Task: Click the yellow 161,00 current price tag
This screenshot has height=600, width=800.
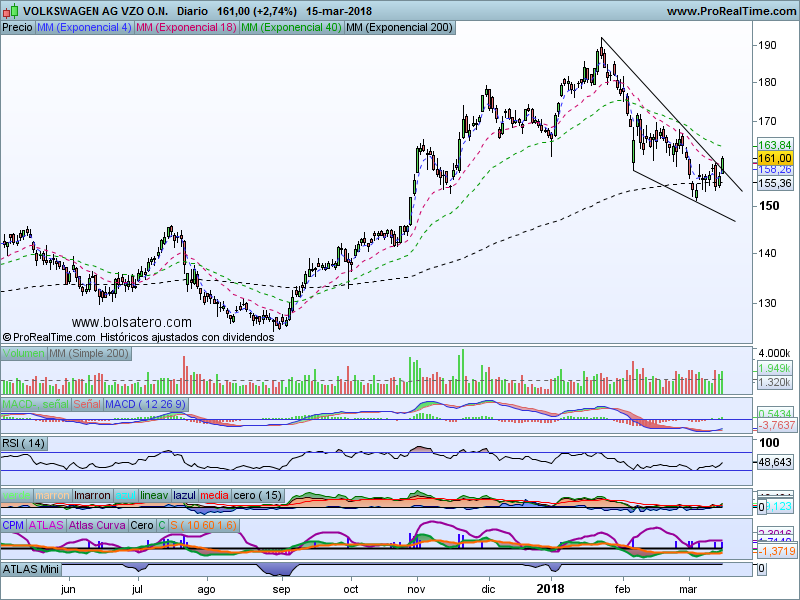Action: coord(775,158)
